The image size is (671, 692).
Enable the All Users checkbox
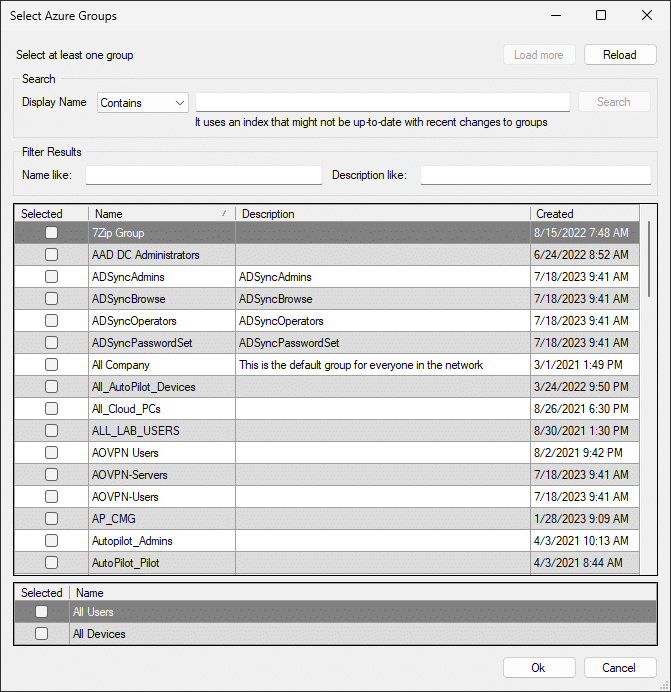(41, 612)
